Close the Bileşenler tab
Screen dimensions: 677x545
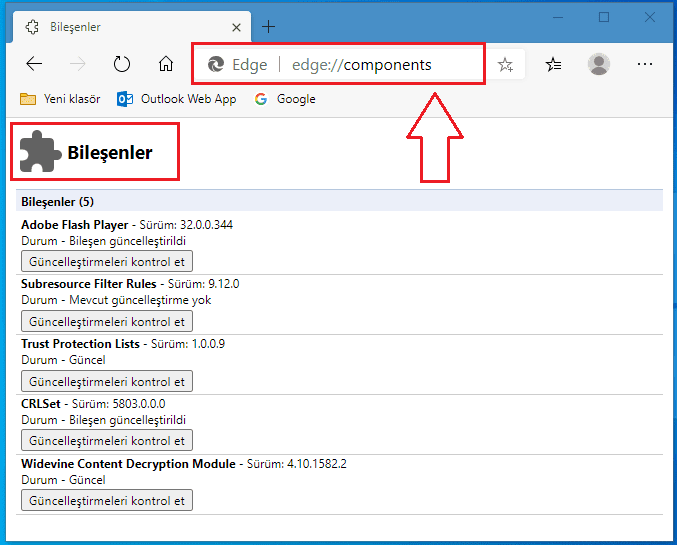point(236,28)
